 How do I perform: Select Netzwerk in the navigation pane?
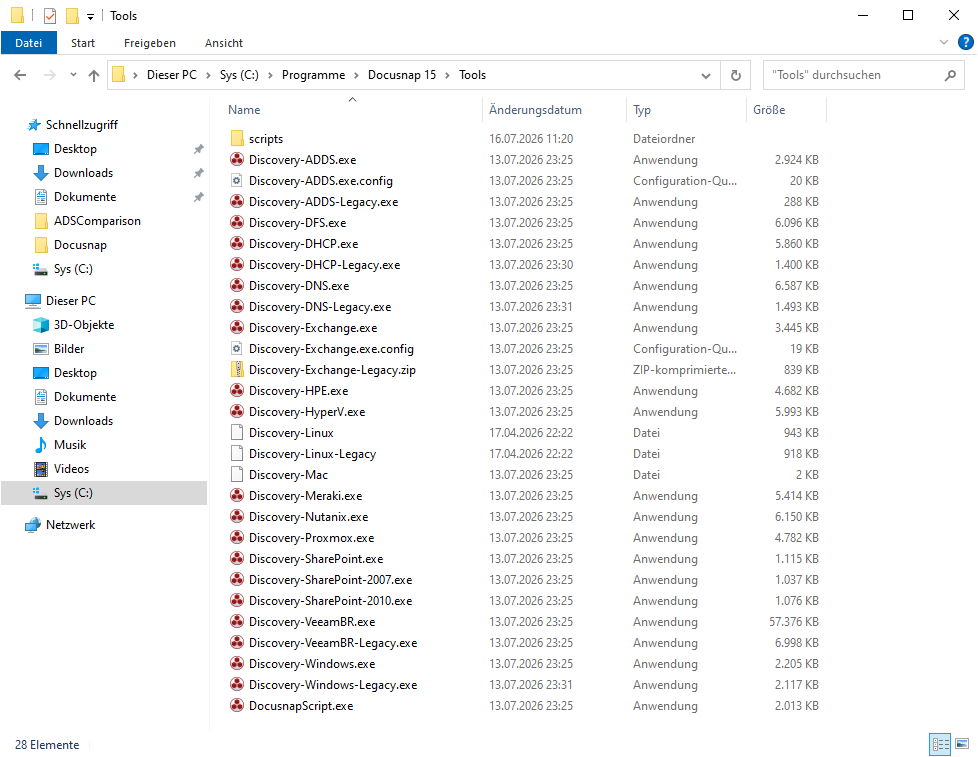(x=70, y=525)
